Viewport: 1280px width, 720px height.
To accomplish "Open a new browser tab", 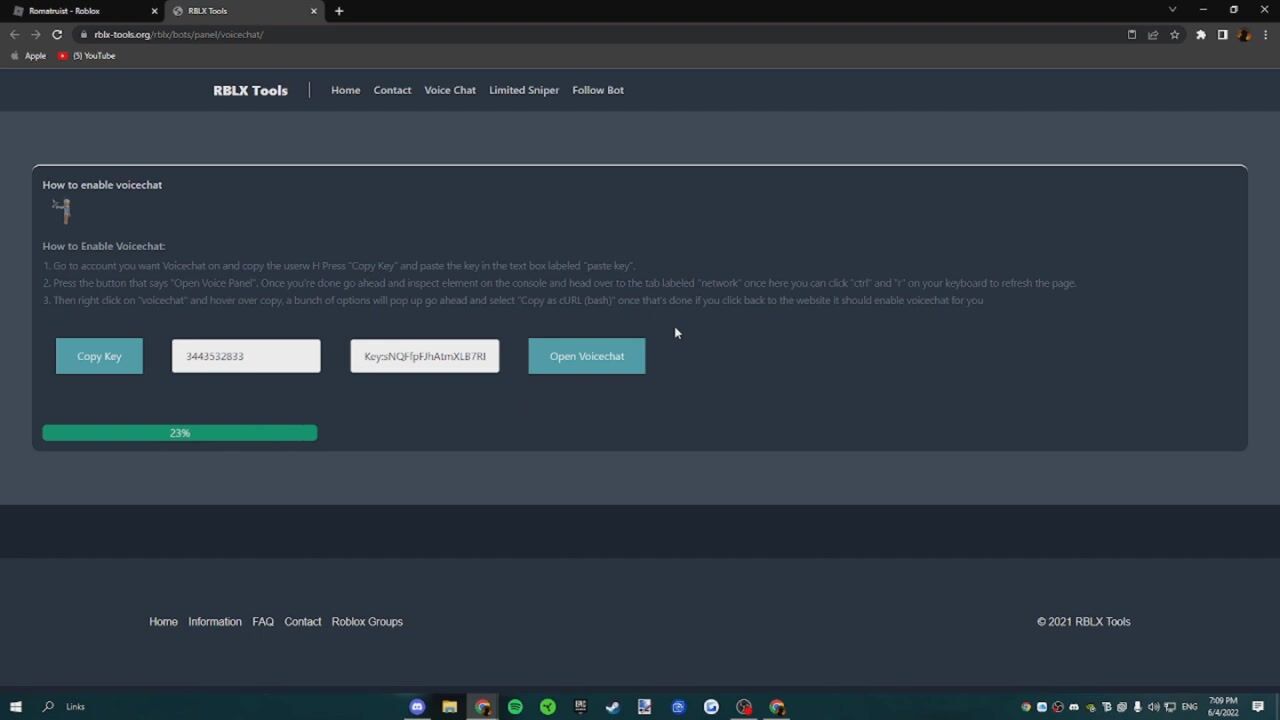I will (339, 11).
